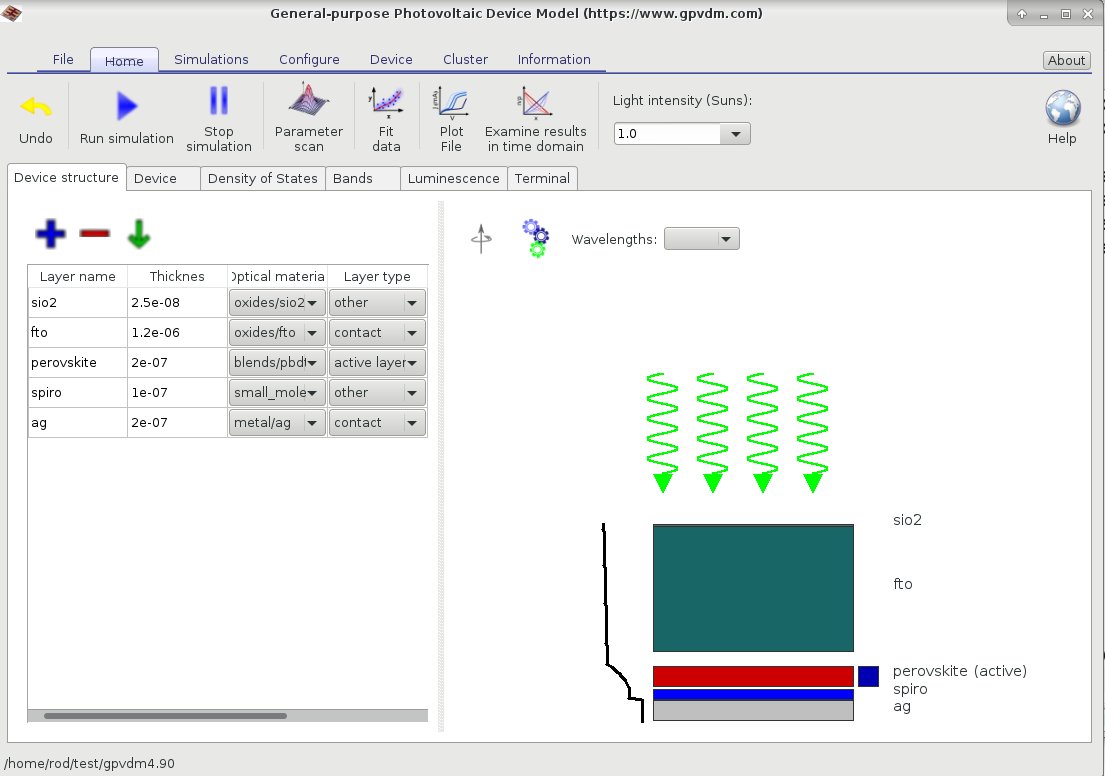Move layer down with the green arrow icon

(138, 233)
